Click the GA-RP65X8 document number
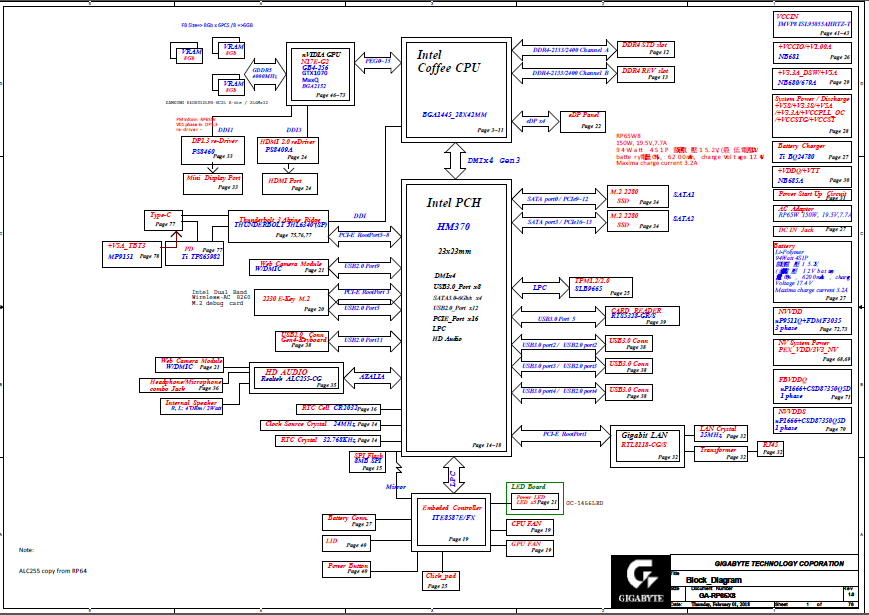 click(x=716, y=596)
